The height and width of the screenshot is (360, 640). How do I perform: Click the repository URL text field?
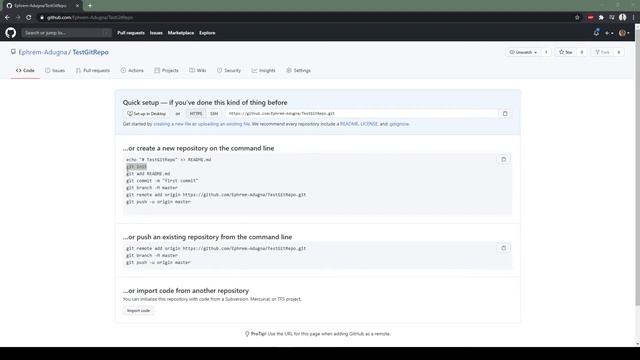362,113
